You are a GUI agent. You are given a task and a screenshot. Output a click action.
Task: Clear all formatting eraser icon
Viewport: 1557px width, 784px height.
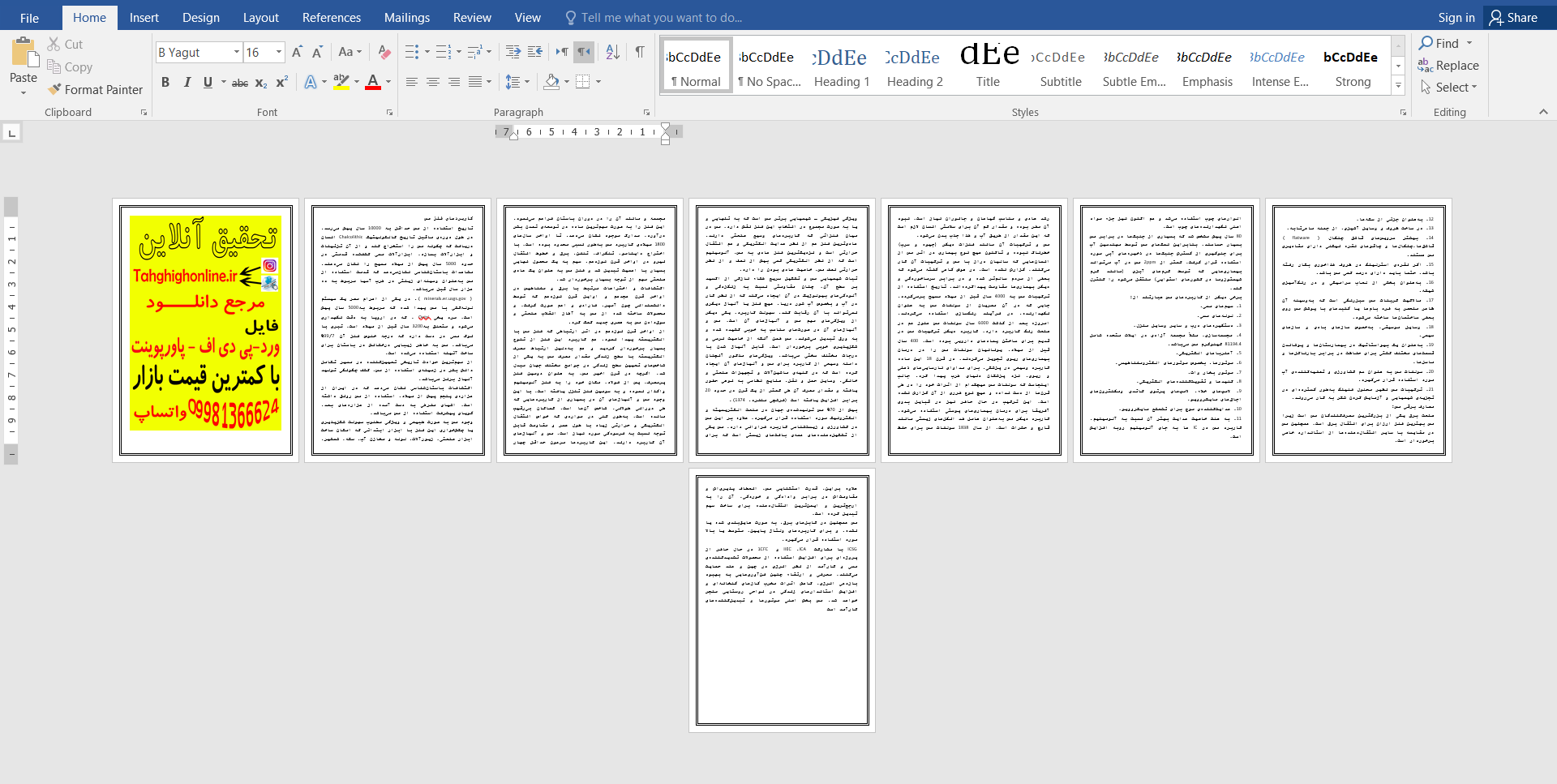coord(384,52)
